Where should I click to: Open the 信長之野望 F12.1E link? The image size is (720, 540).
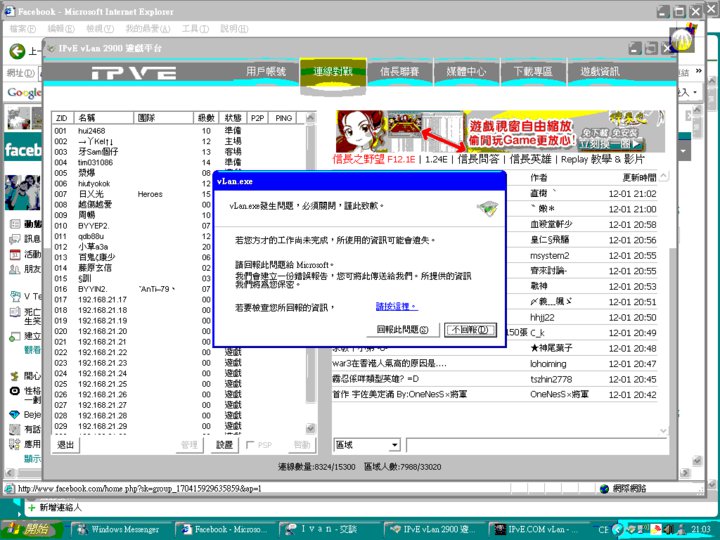pos(374,159)
